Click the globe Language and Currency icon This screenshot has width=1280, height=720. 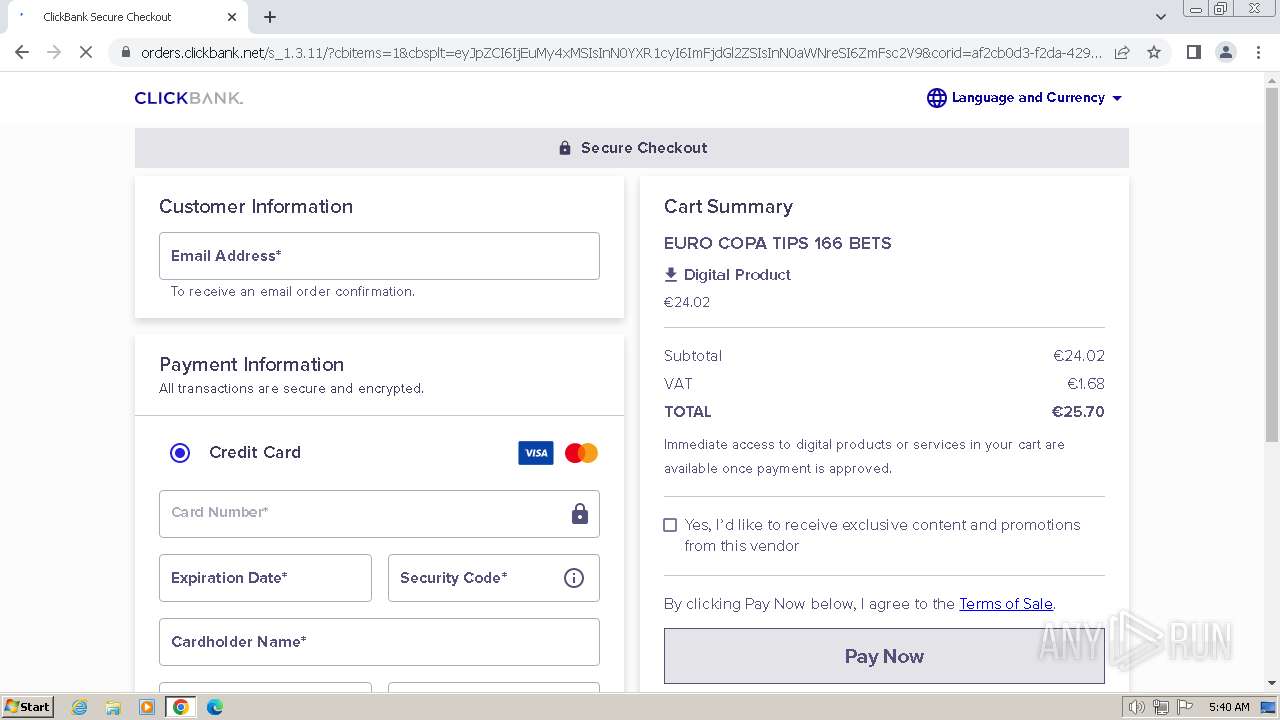tap(936, 98)
